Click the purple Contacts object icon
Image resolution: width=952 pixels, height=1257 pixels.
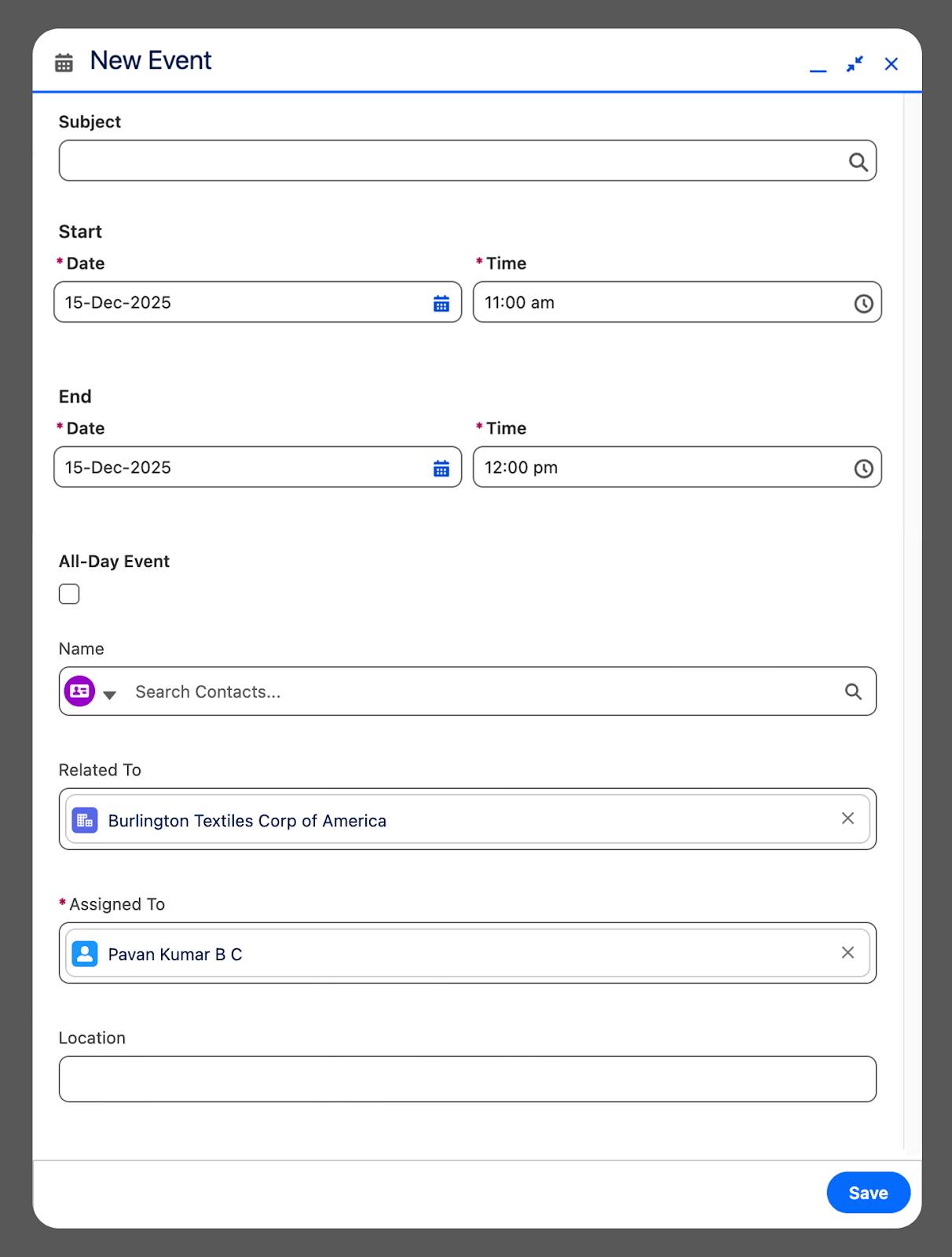tap(79, 691)
